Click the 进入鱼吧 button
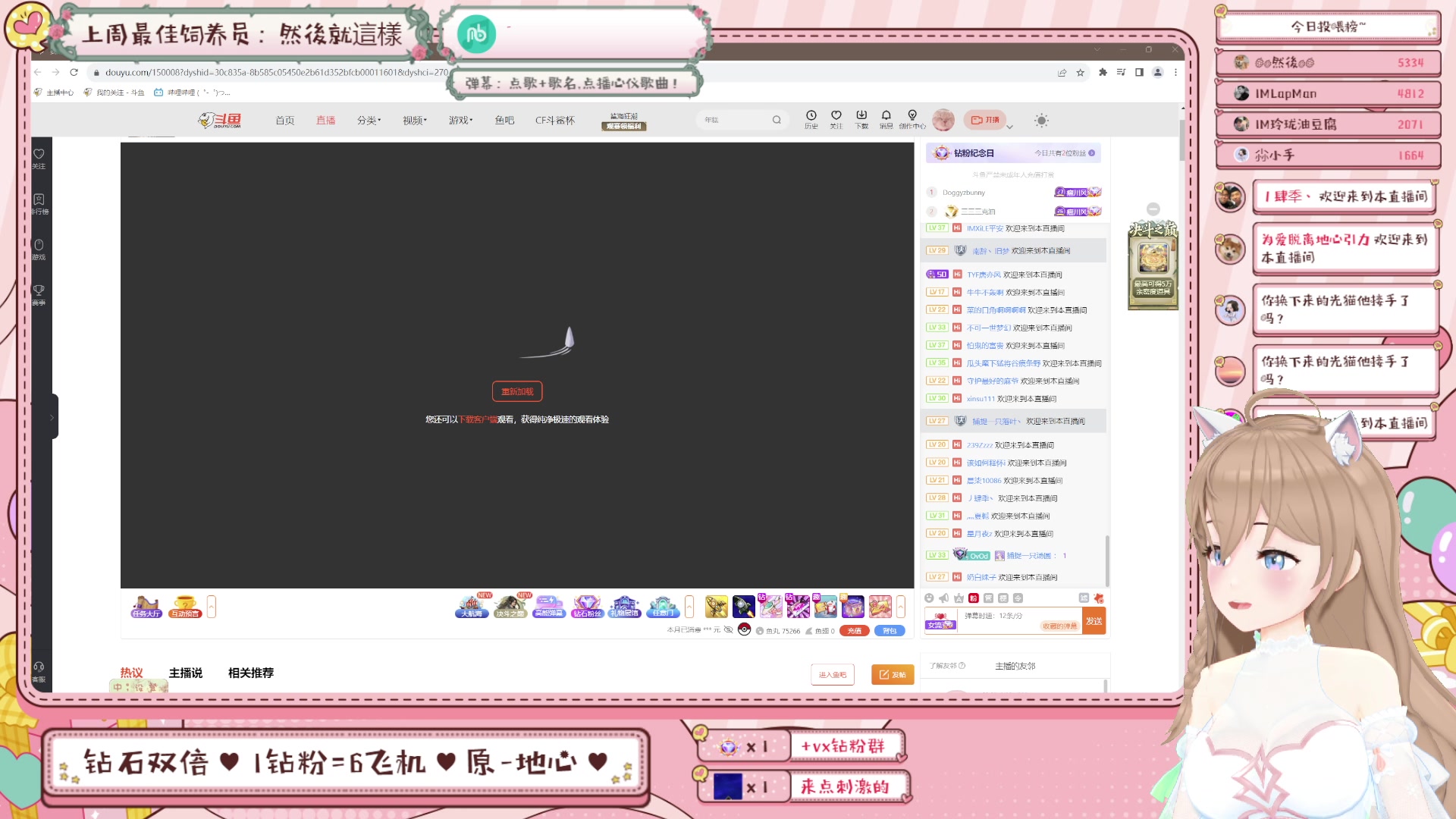 click(x=833, y=674)
